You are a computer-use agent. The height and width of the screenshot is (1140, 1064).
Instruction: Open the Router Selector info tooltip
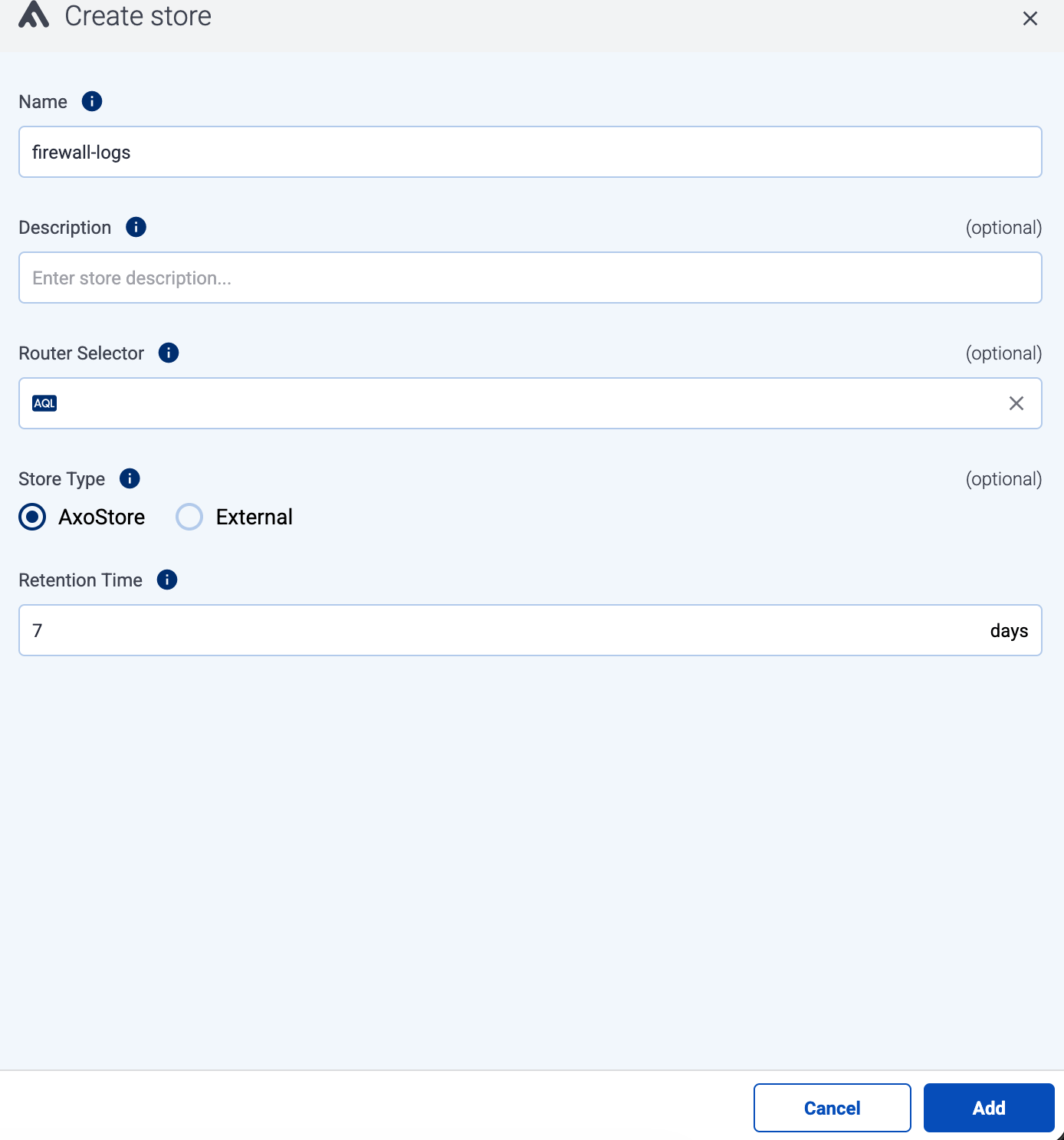(x=168, y=353)
